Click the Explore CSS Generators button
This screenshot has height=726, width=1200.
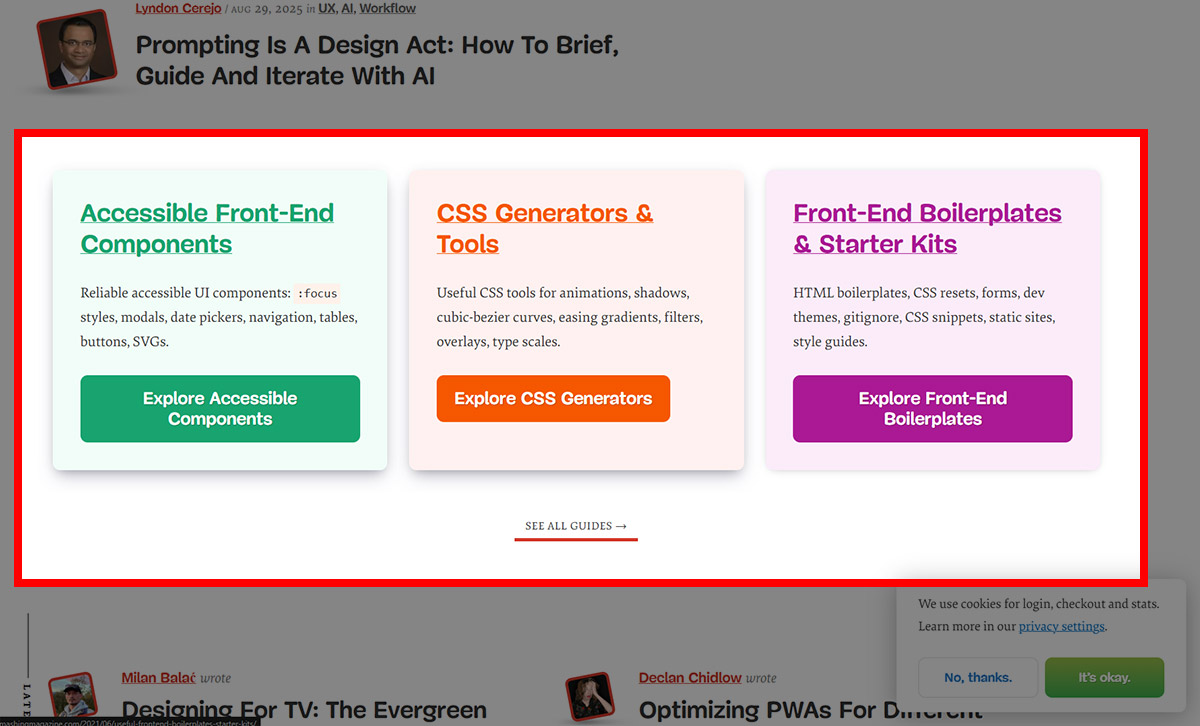coord(553,398)
